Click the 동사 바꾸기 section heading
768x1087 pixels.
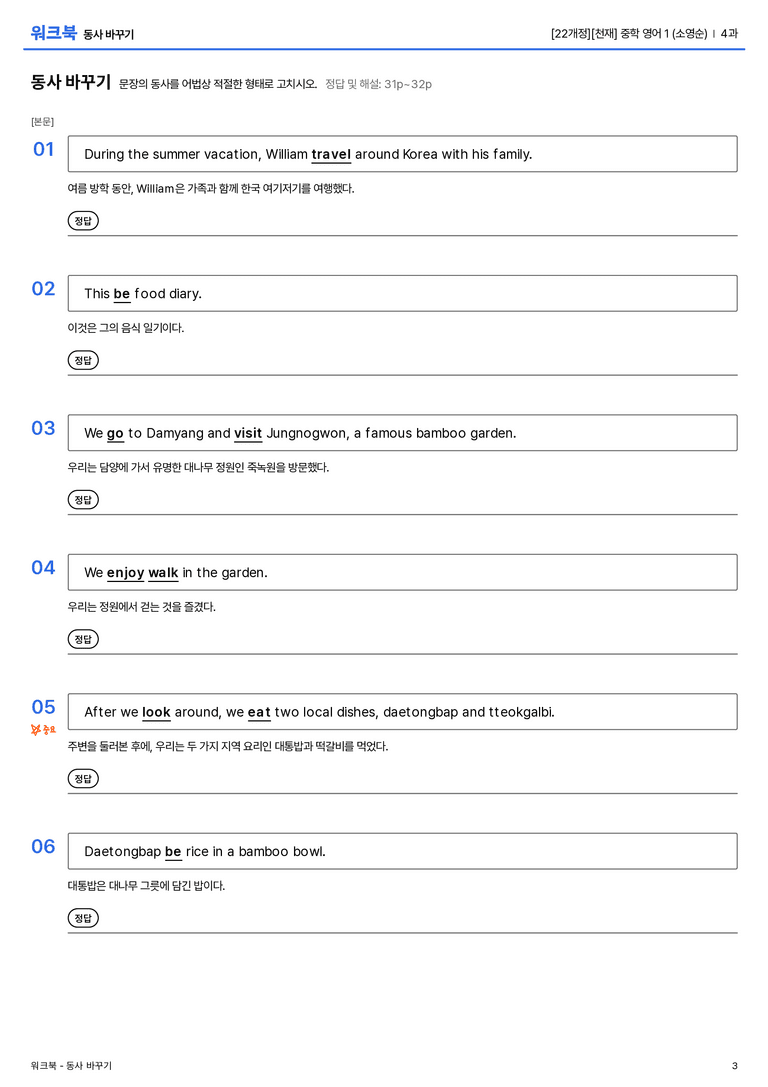pyautogui.click(x=71, y=82)
